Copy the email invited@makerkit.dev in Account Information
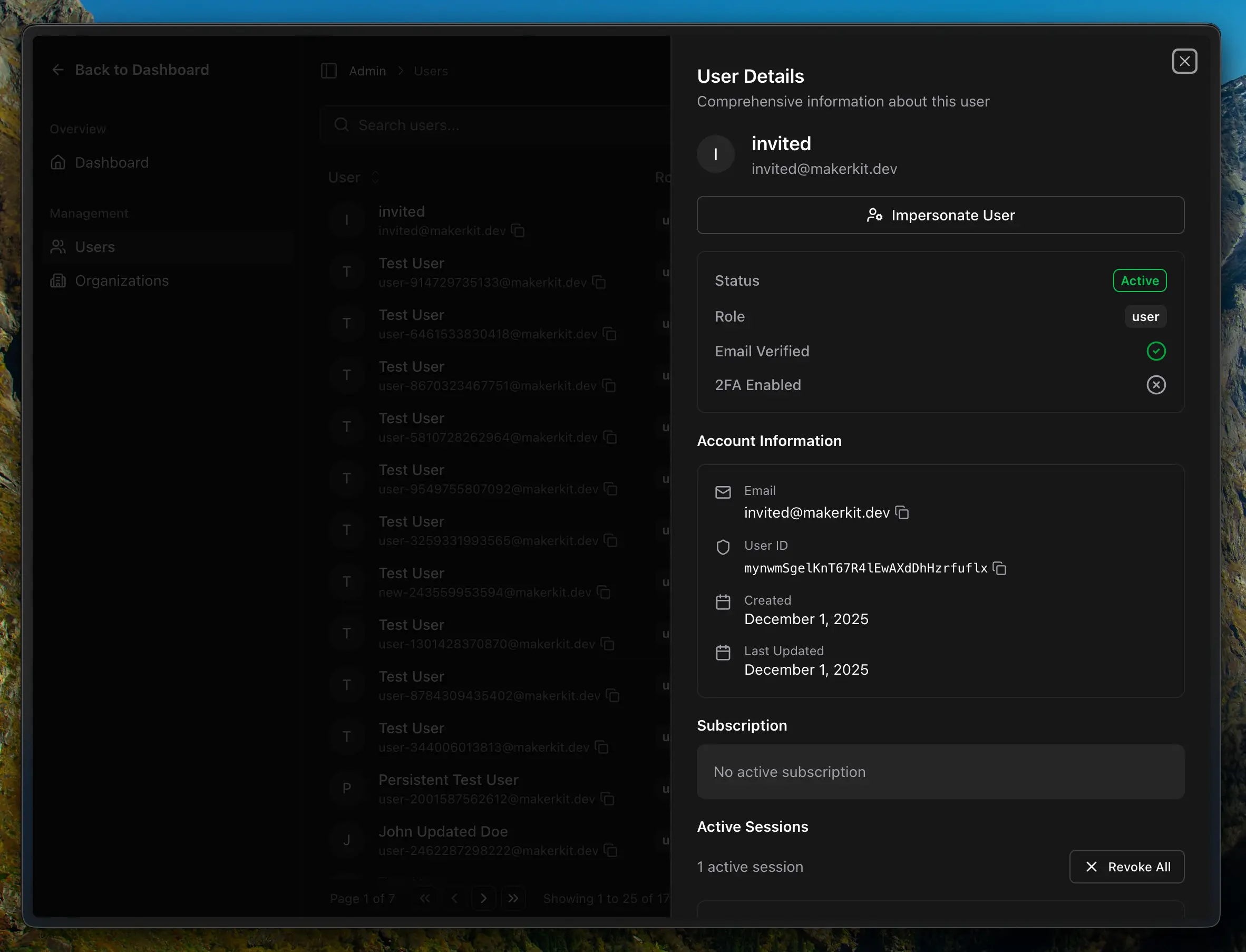The image size is (1246, 952). click(902, 513)
